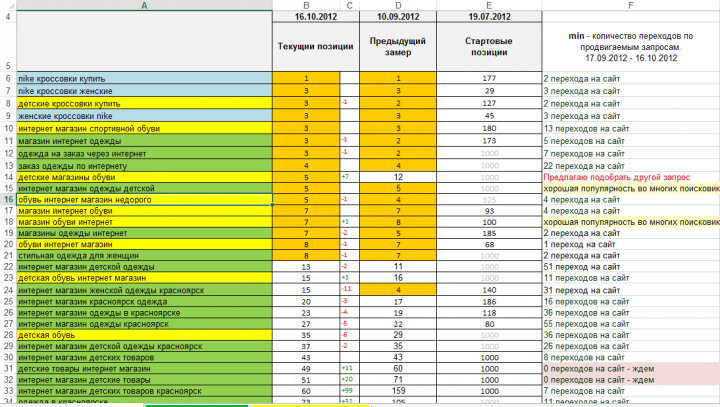Image resolution: width=720 pixels, height=407 pixels.
Task: Select cell 'nike кроссовки купить'
Action: point(144,78)
